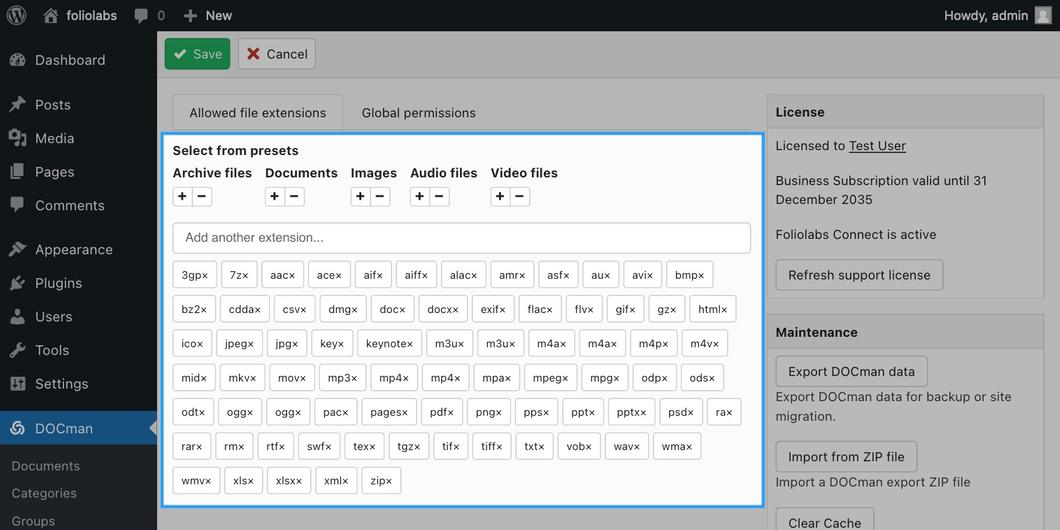Screen dimensions: 1060x530
Task: Add Images preset with plus button
Action: 360,197
